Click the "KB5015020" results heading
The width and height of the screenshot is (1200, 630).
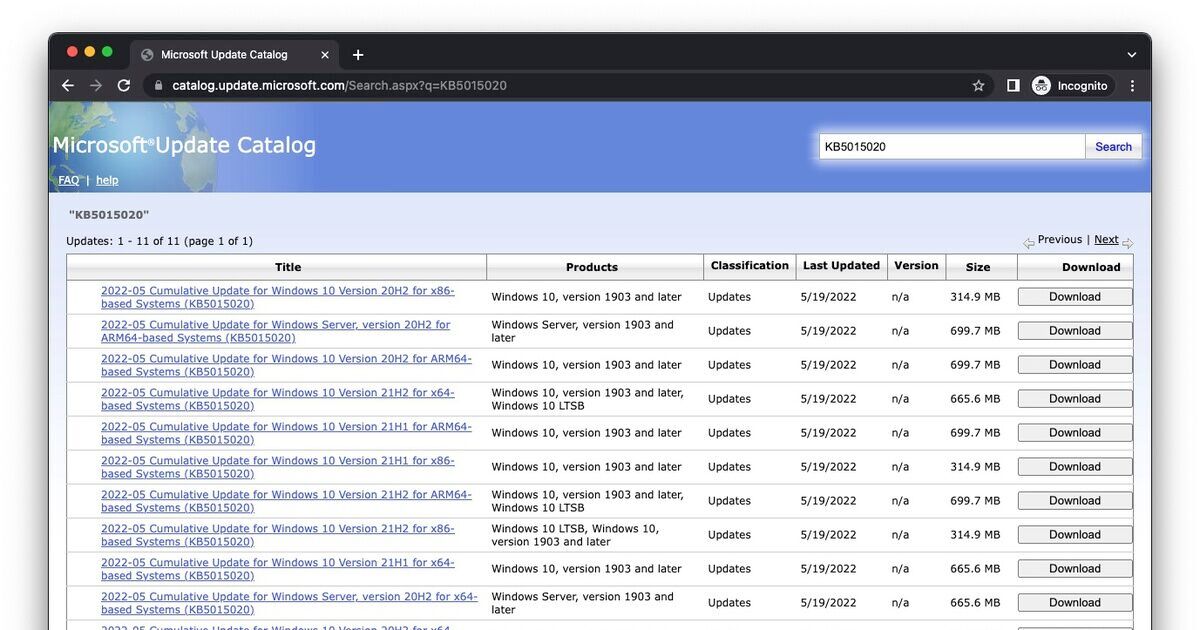(x=109, y=215)
